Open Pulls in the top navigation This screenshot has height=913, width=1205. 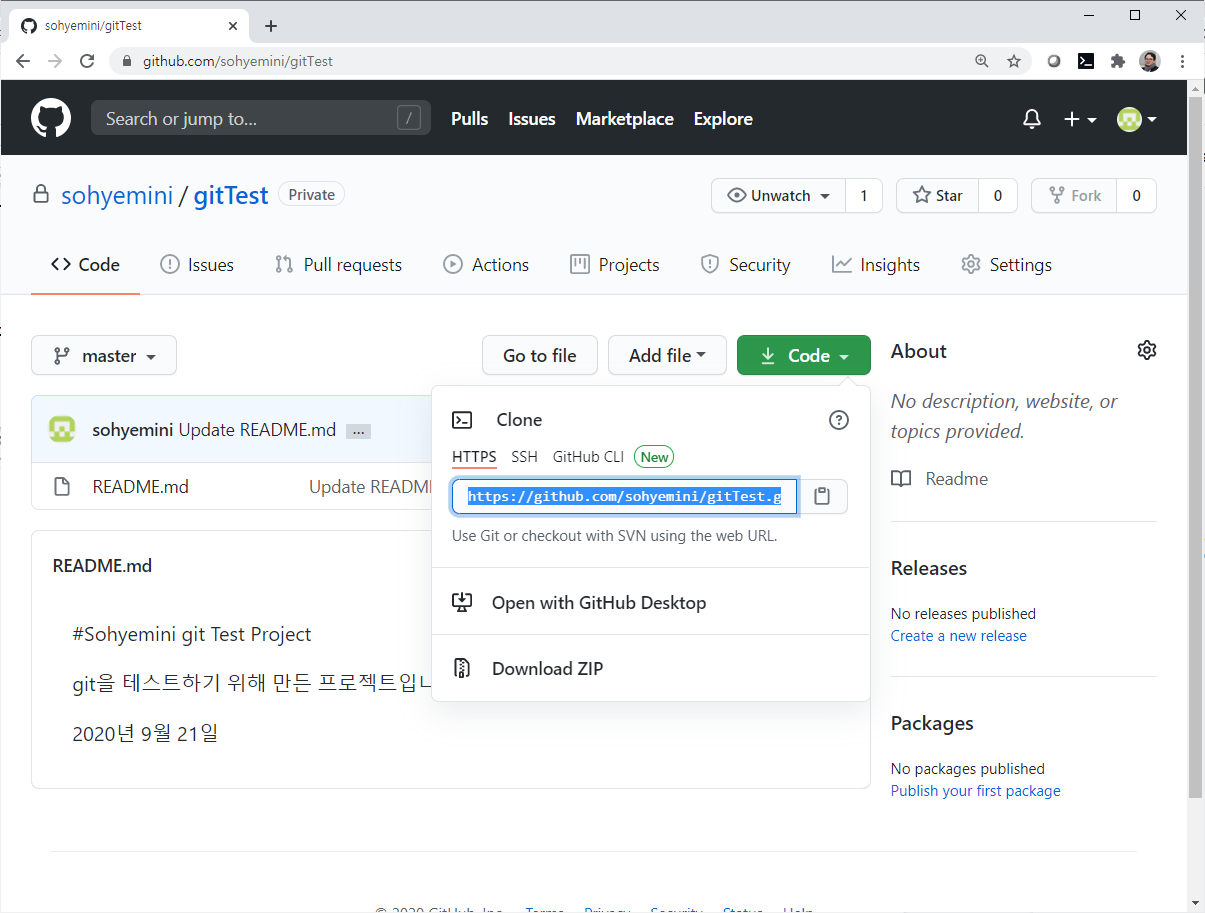[469, 119]
